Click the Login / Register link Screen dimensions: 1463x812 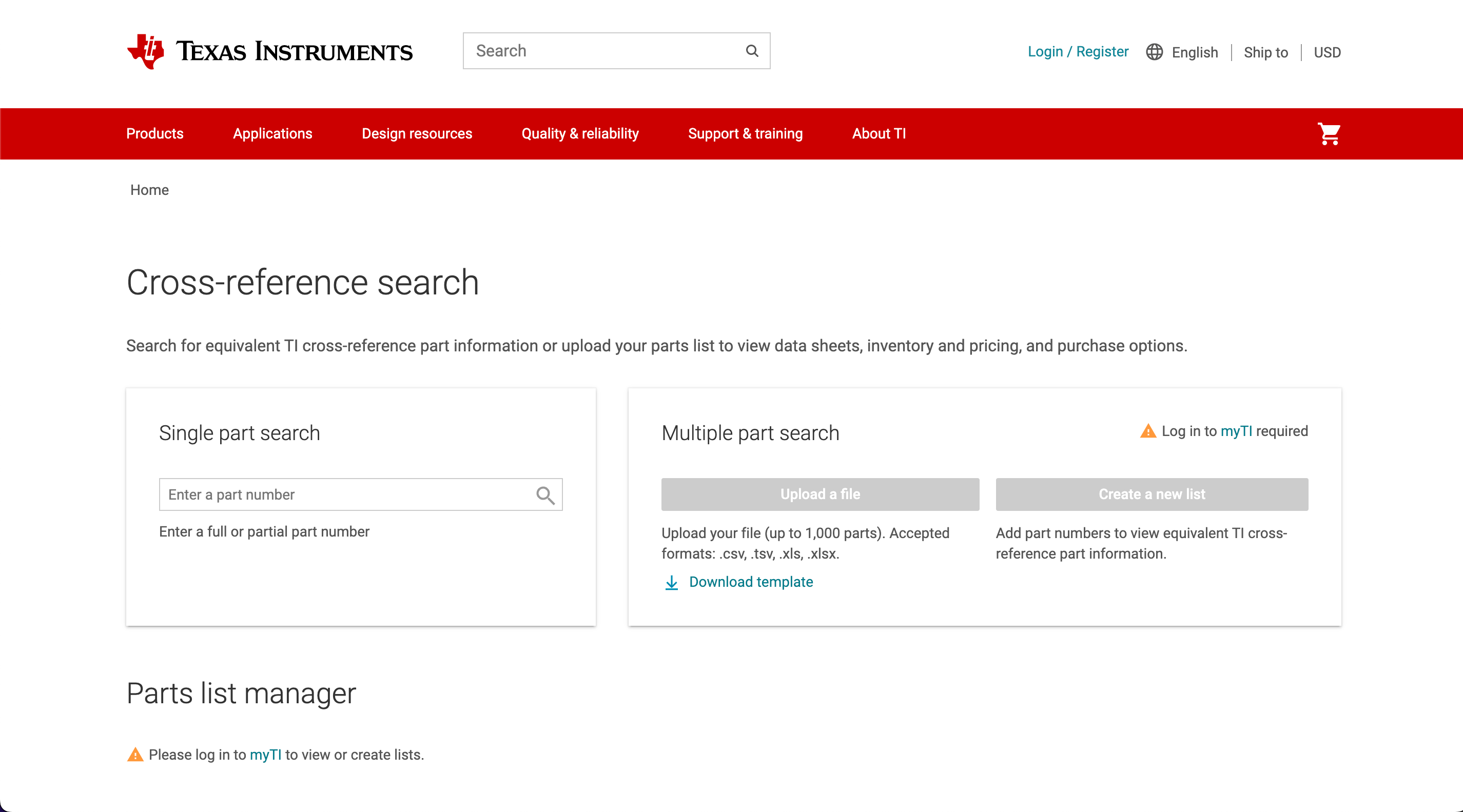(x=1078, y=52)
